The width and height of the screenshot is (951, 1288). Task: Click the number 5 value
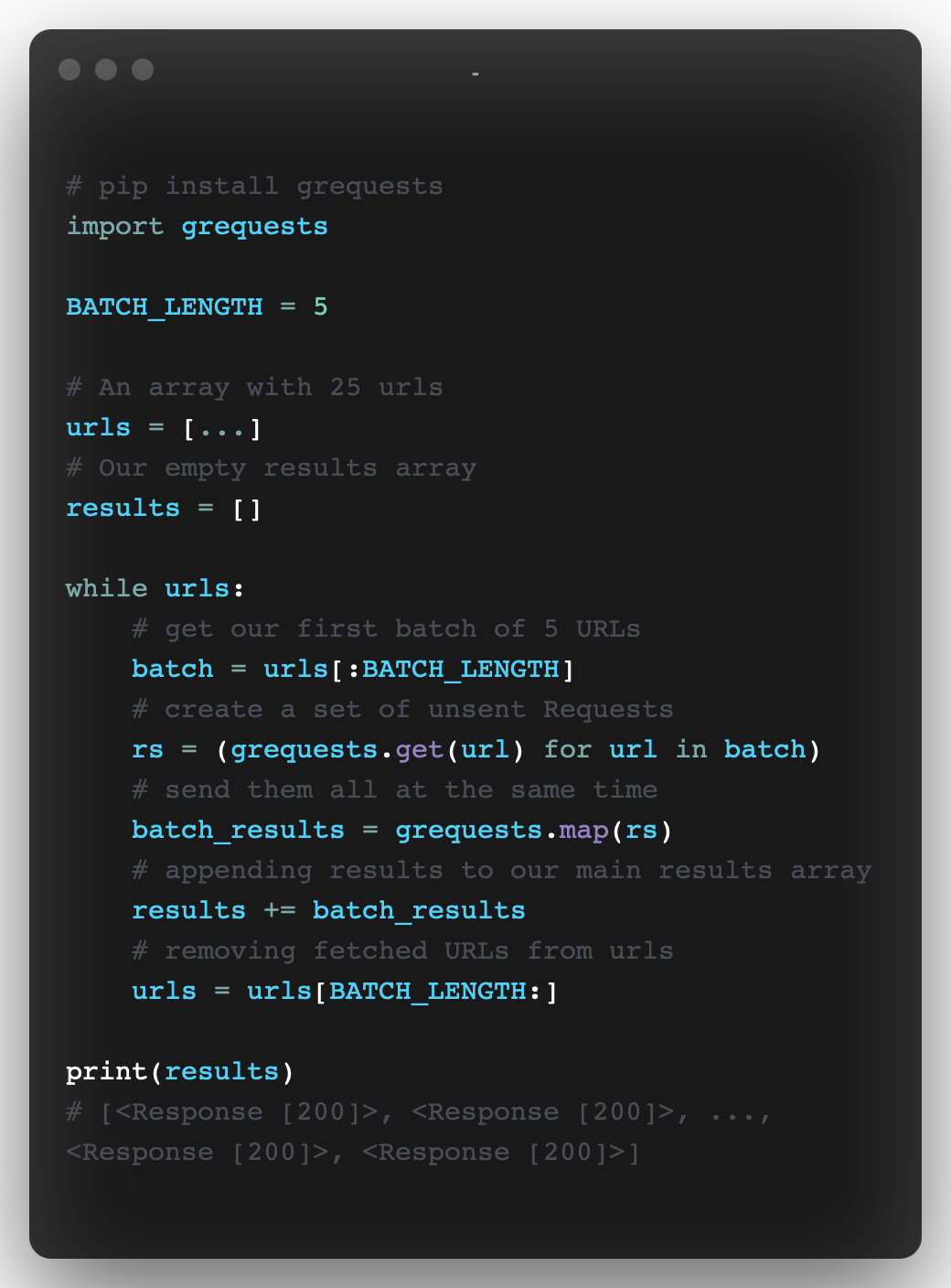(x=320, y=306)
